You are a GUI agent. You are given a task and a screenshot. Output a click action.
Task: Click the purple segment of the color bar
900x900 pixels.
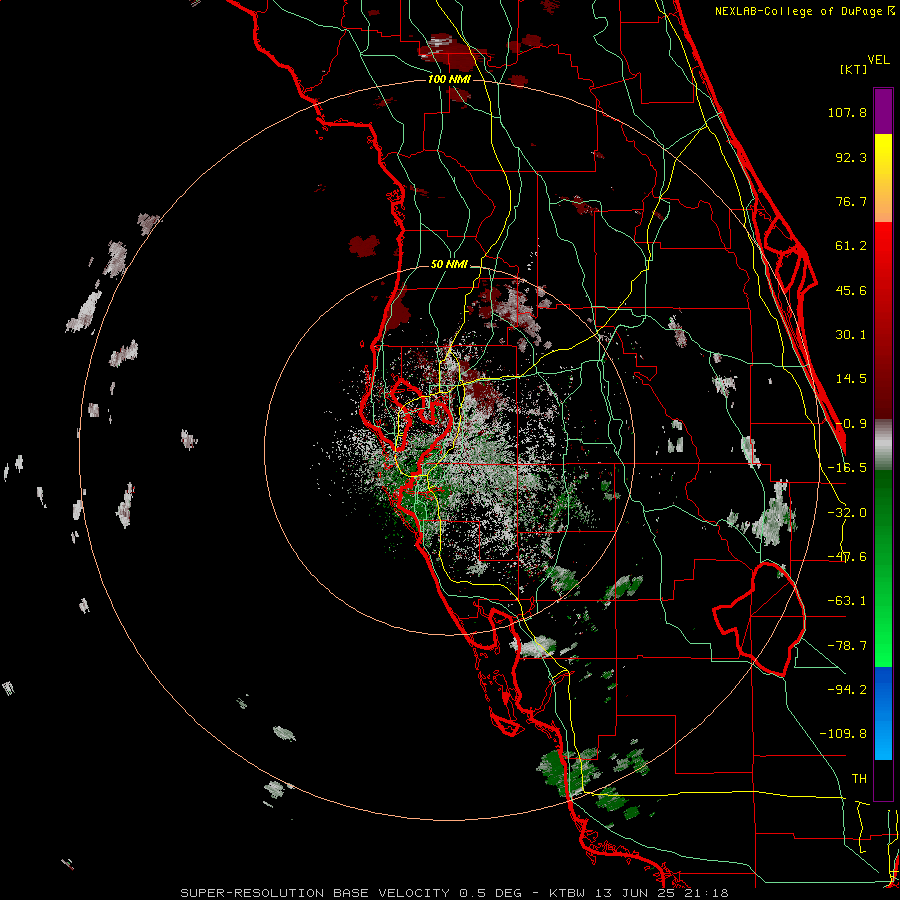click(x=883, y=111)
